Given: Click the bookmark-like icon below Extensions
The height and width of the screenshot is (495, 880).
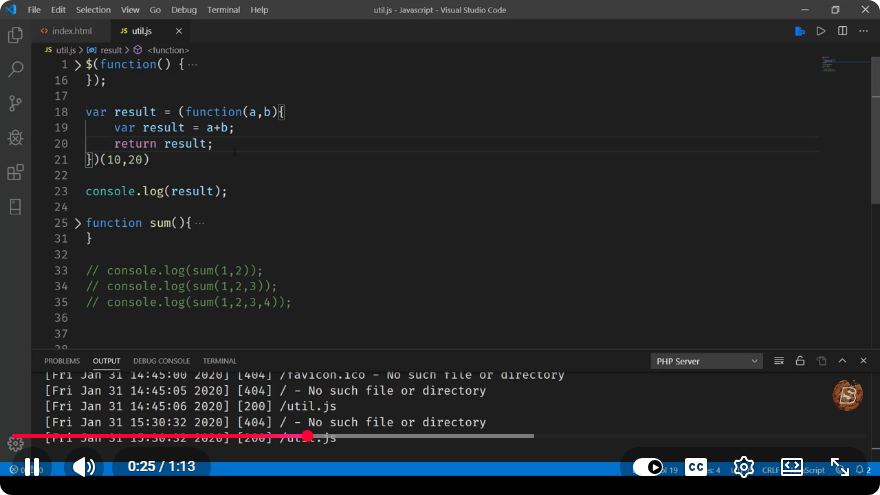Looking at the screenshot, I should (x=15, y=207).
